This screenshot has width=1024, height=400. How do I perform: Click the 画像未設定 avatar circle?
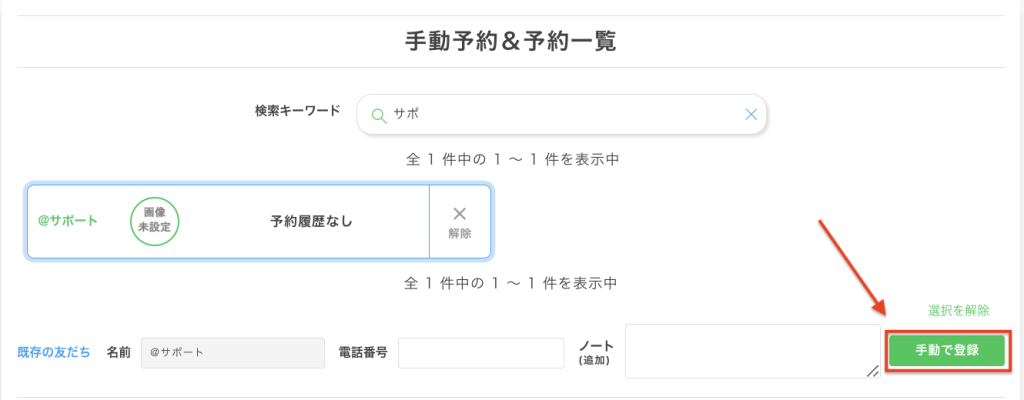click(155, 221)
